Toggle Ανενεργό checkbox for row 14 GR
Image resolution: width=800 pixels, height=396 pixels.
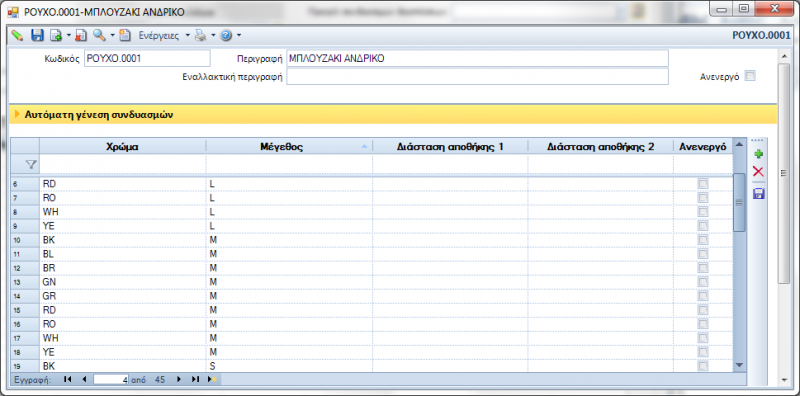click(x=703, y=295)
